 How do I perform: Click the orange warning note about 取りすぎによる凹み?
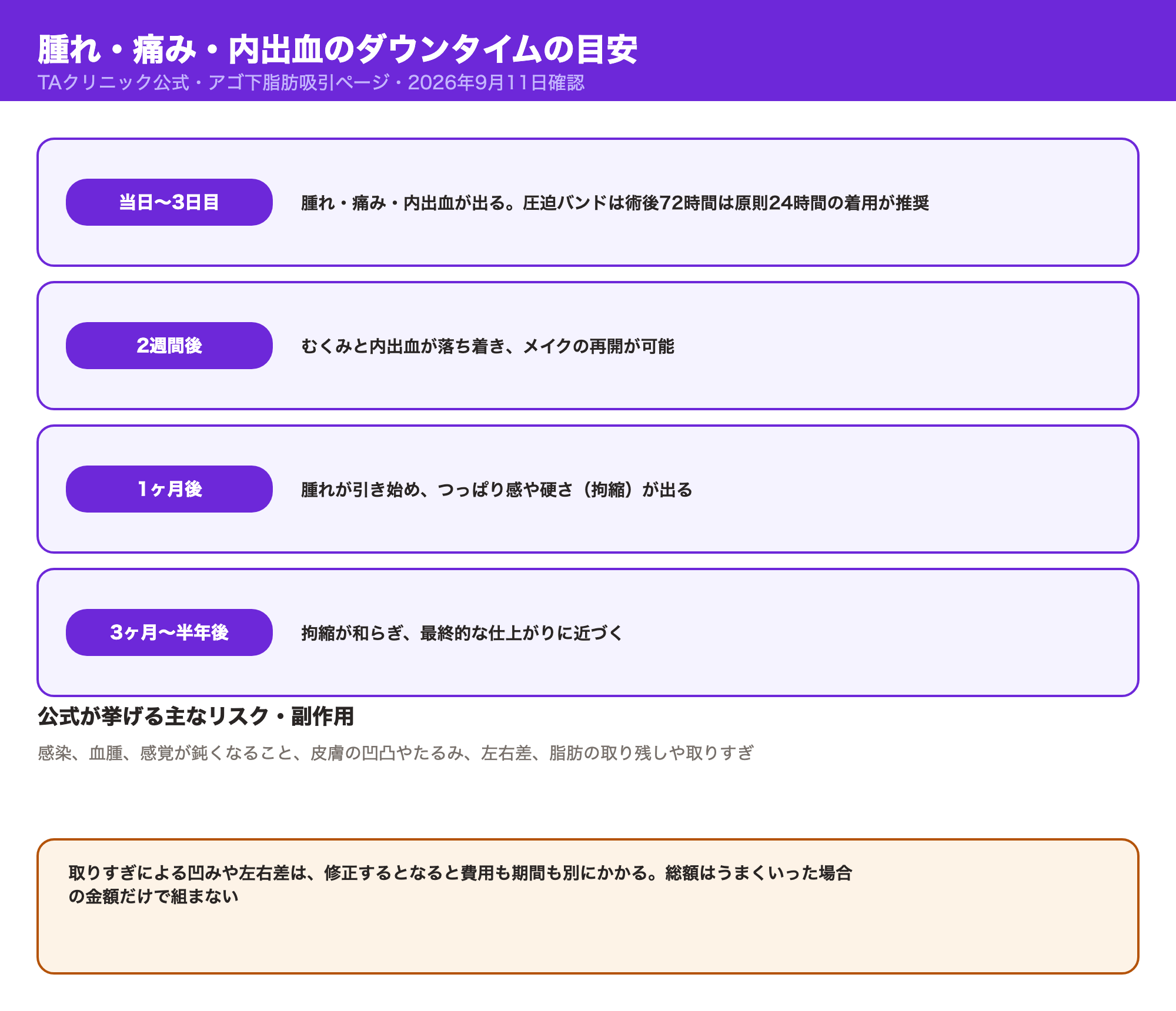point(588,906)
